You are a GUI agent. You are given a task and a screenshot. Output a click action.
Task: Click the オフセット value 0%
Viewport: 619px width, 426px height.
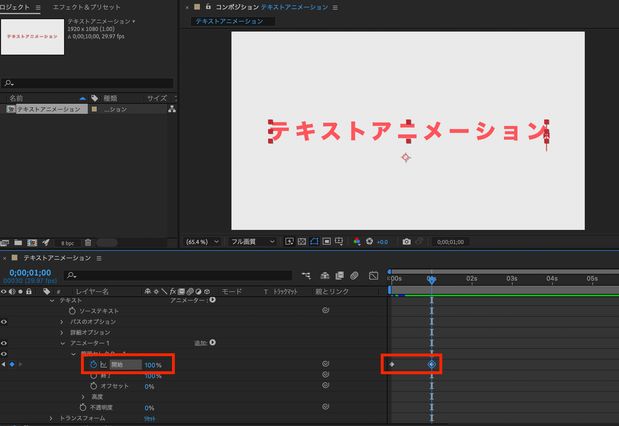click(x=149, y=387)
